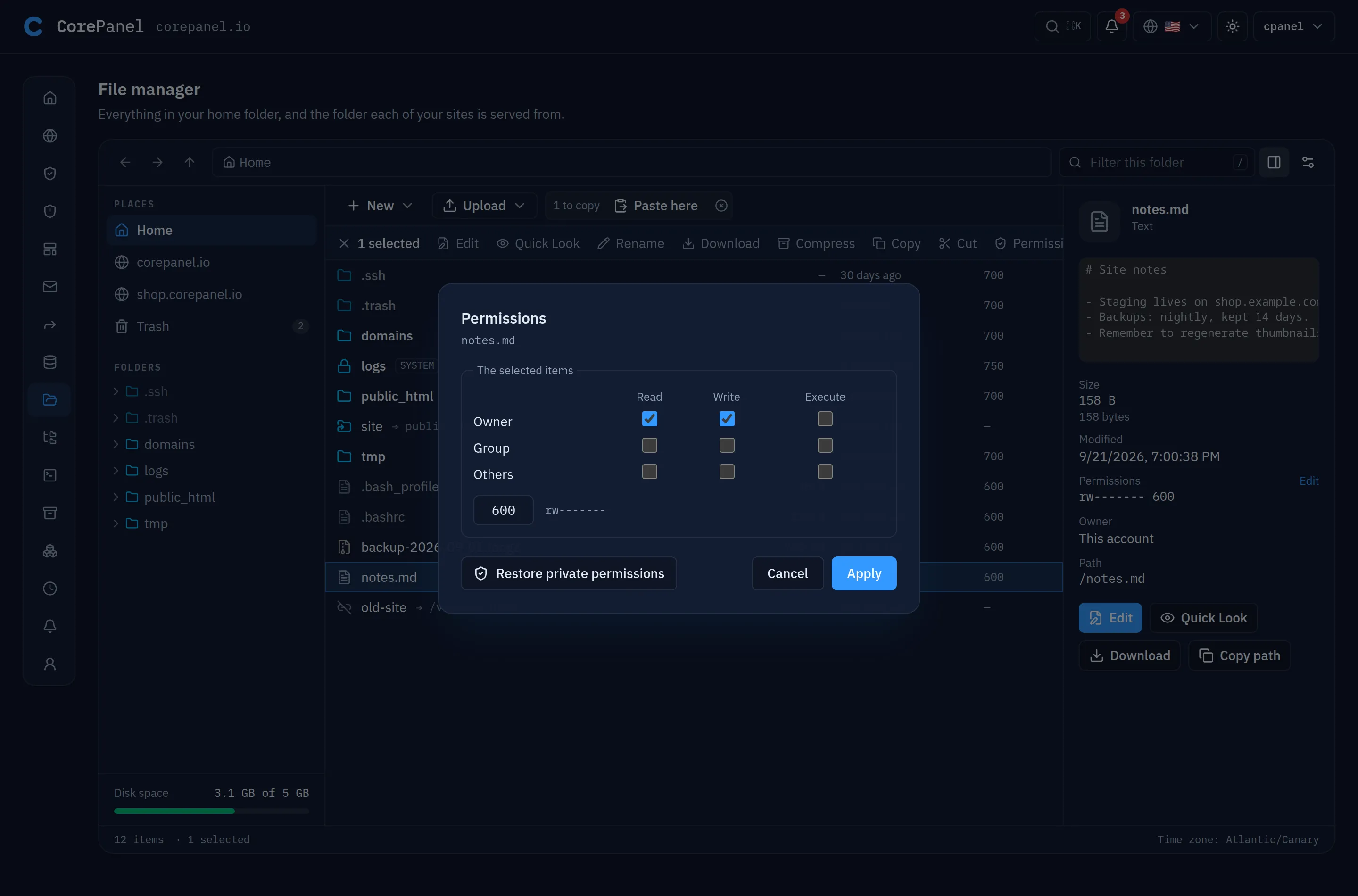Check Others Execute permission

tap(824, 472)
